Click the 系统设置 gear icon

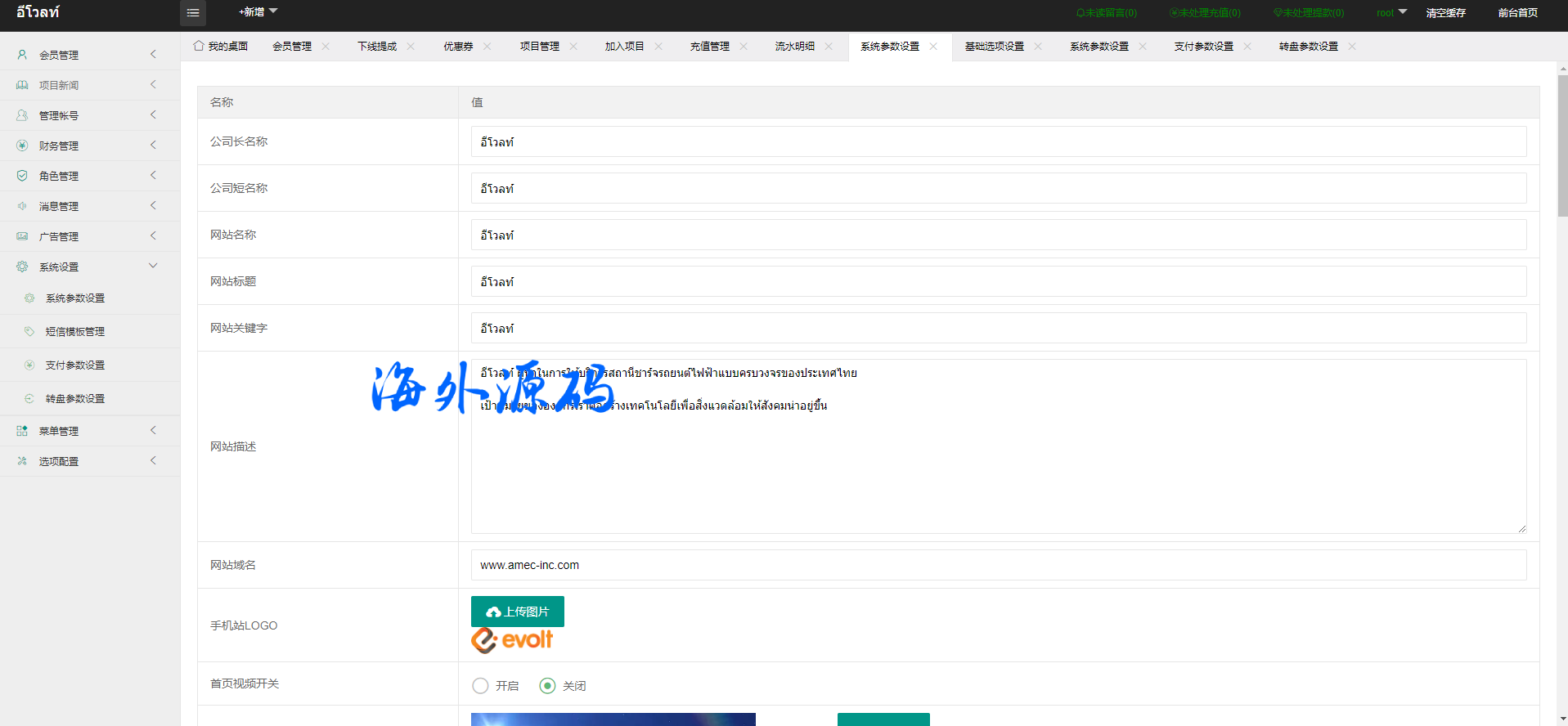coord(22,267)
